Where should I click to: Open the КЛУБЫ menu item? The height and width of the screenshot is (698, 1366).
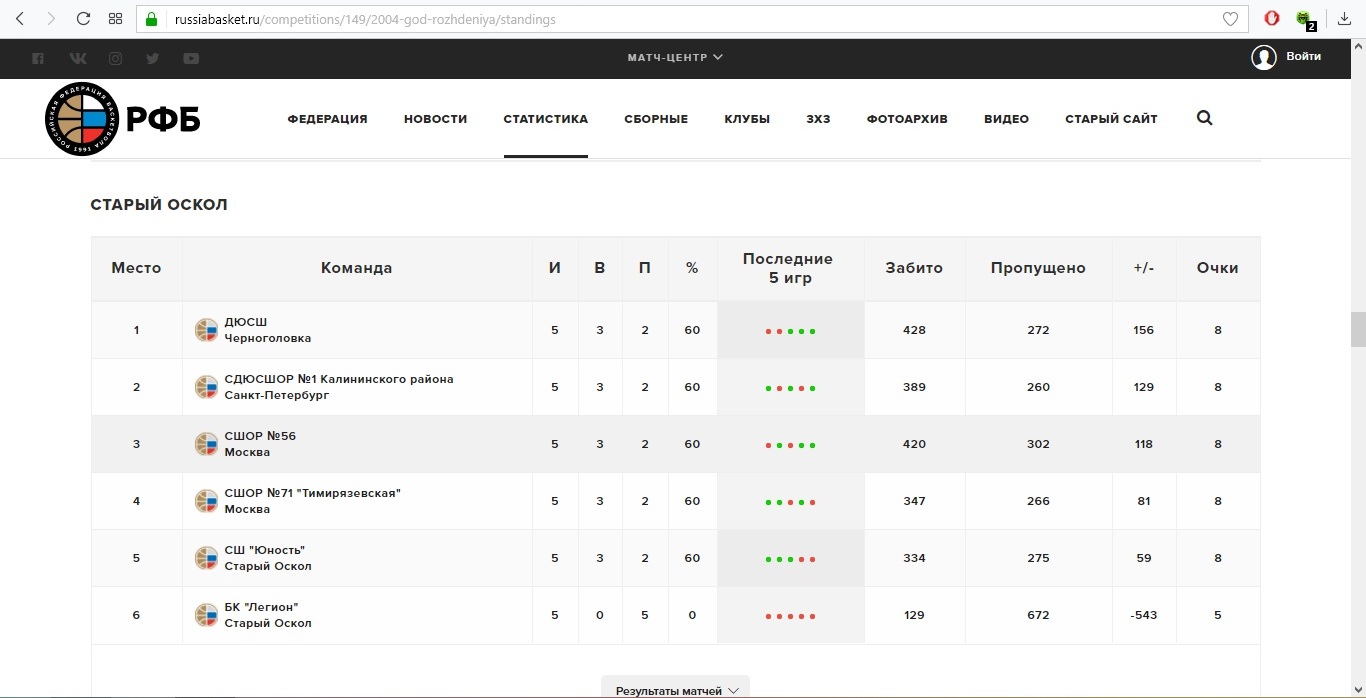(x=747, y=119)
